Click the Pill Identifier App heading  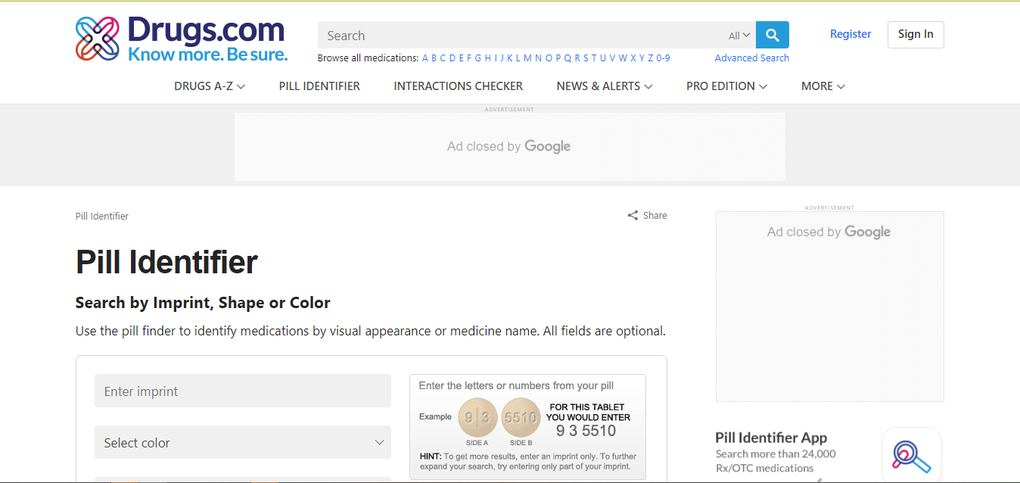pos(771,437)
